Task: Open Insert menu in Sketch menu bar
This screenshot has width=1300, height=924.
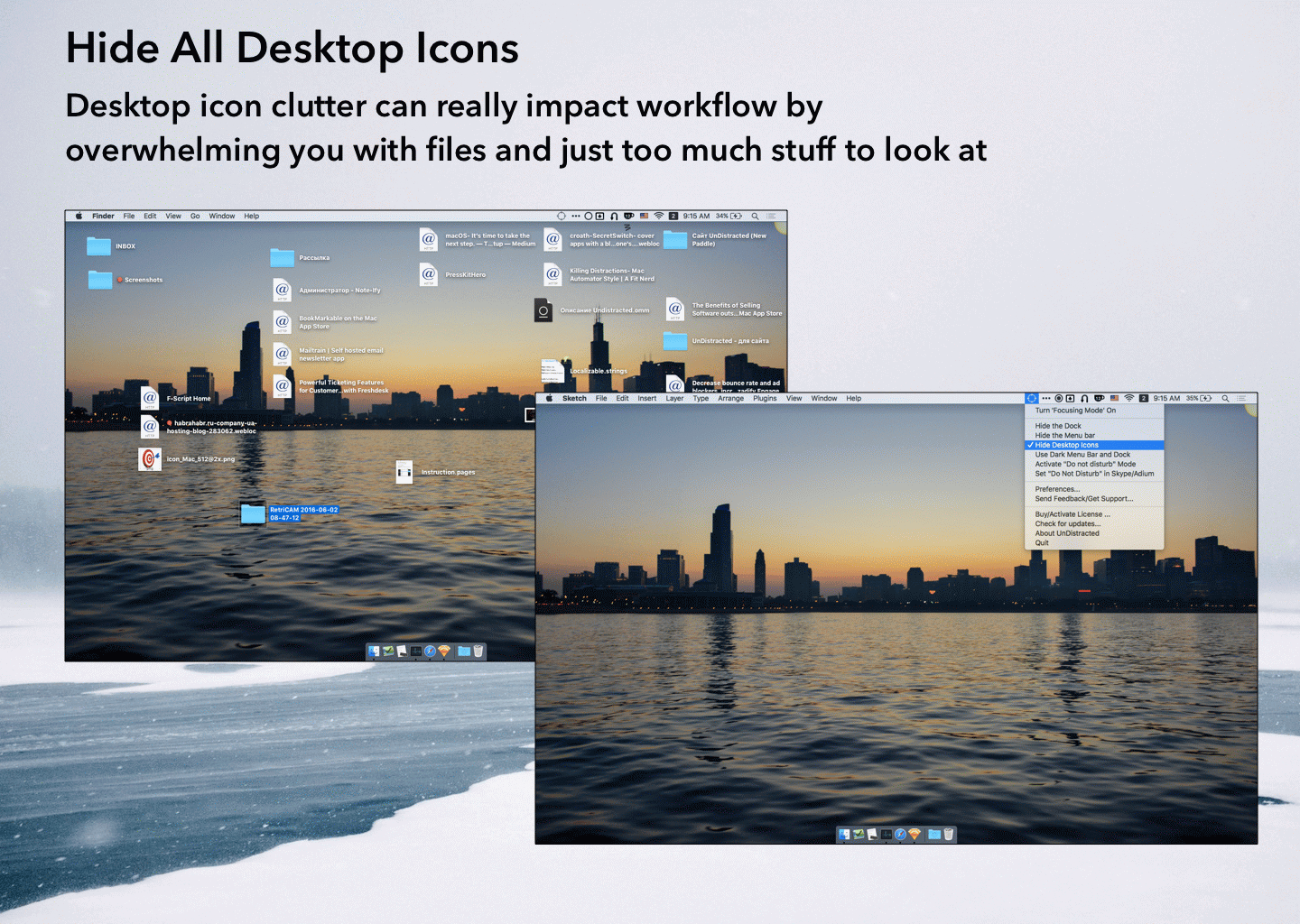Action: (x=647, y=398)
